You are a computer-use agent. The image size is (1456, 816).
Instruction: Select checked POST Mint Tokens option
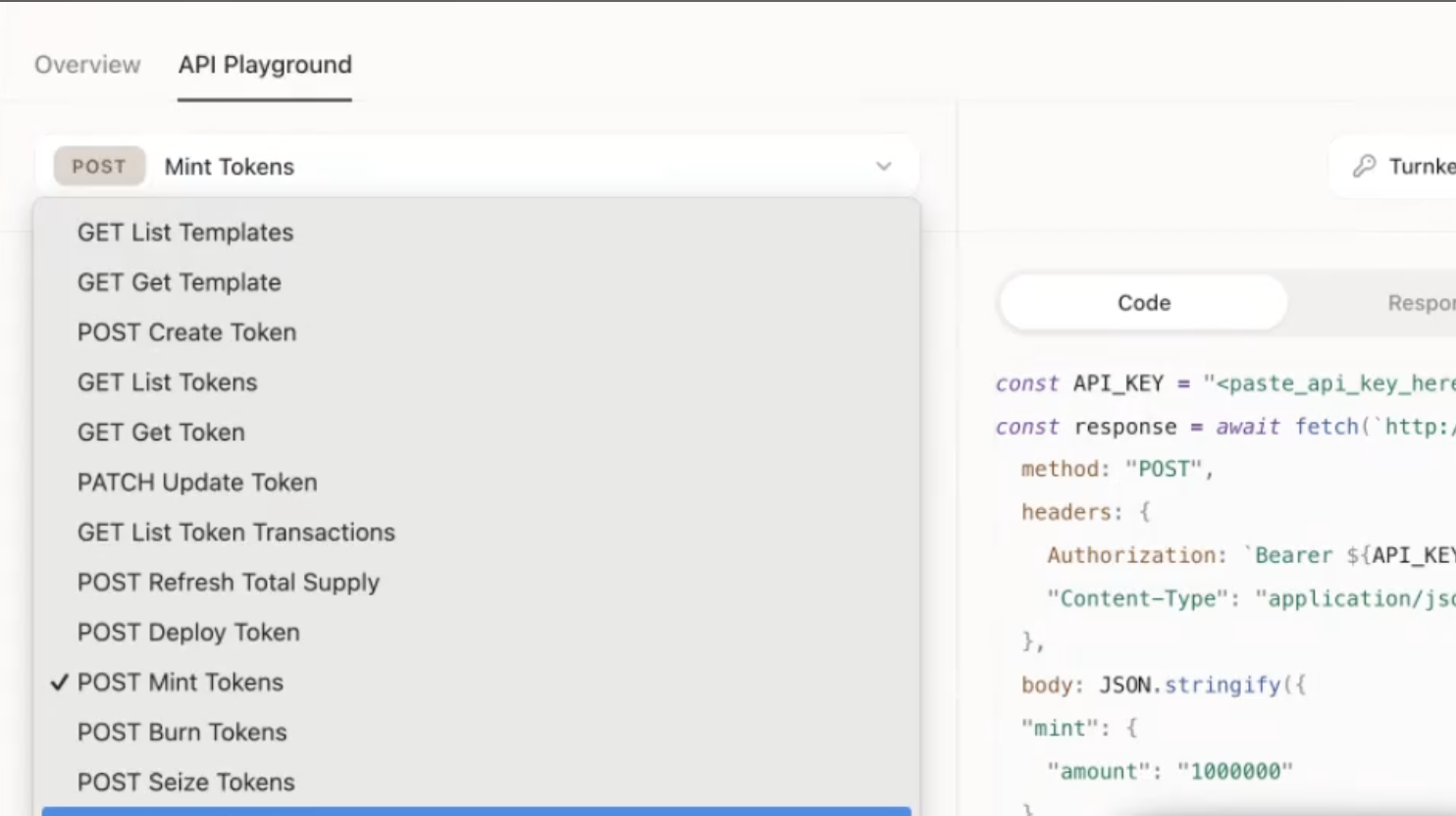click(x=181, y=683)
